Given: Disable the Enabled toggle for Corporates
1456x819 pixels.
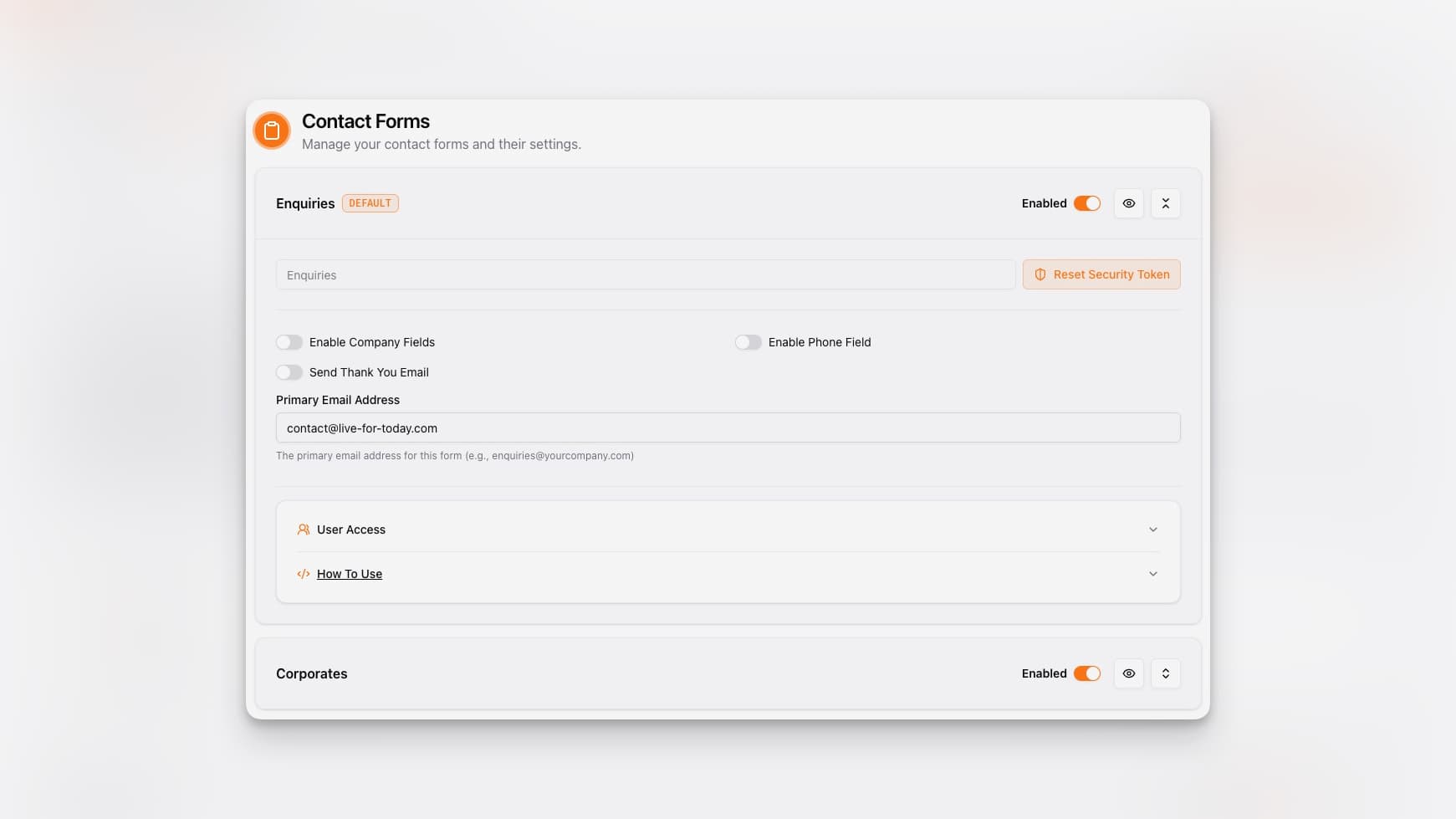Looking at the screenshot, I should coord(1086,673).
